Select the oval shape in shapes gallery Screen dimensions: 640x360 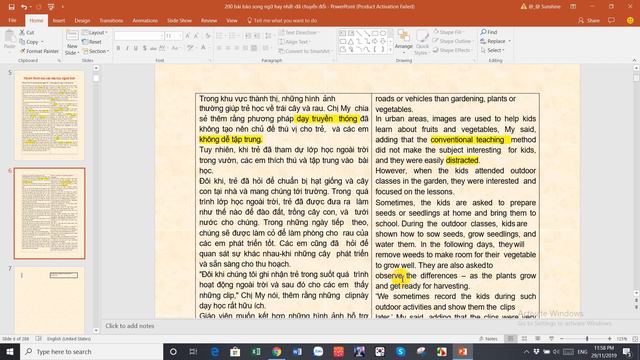[383, 33]
